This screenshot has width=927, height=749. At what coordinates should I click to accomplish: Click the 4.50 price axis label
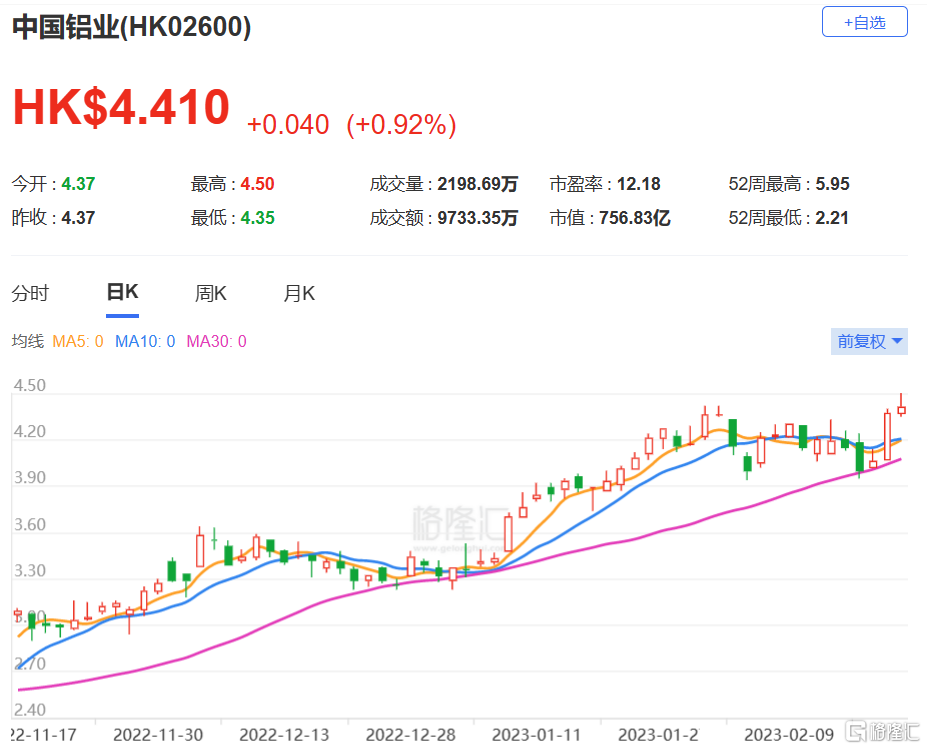click(30, 385)
